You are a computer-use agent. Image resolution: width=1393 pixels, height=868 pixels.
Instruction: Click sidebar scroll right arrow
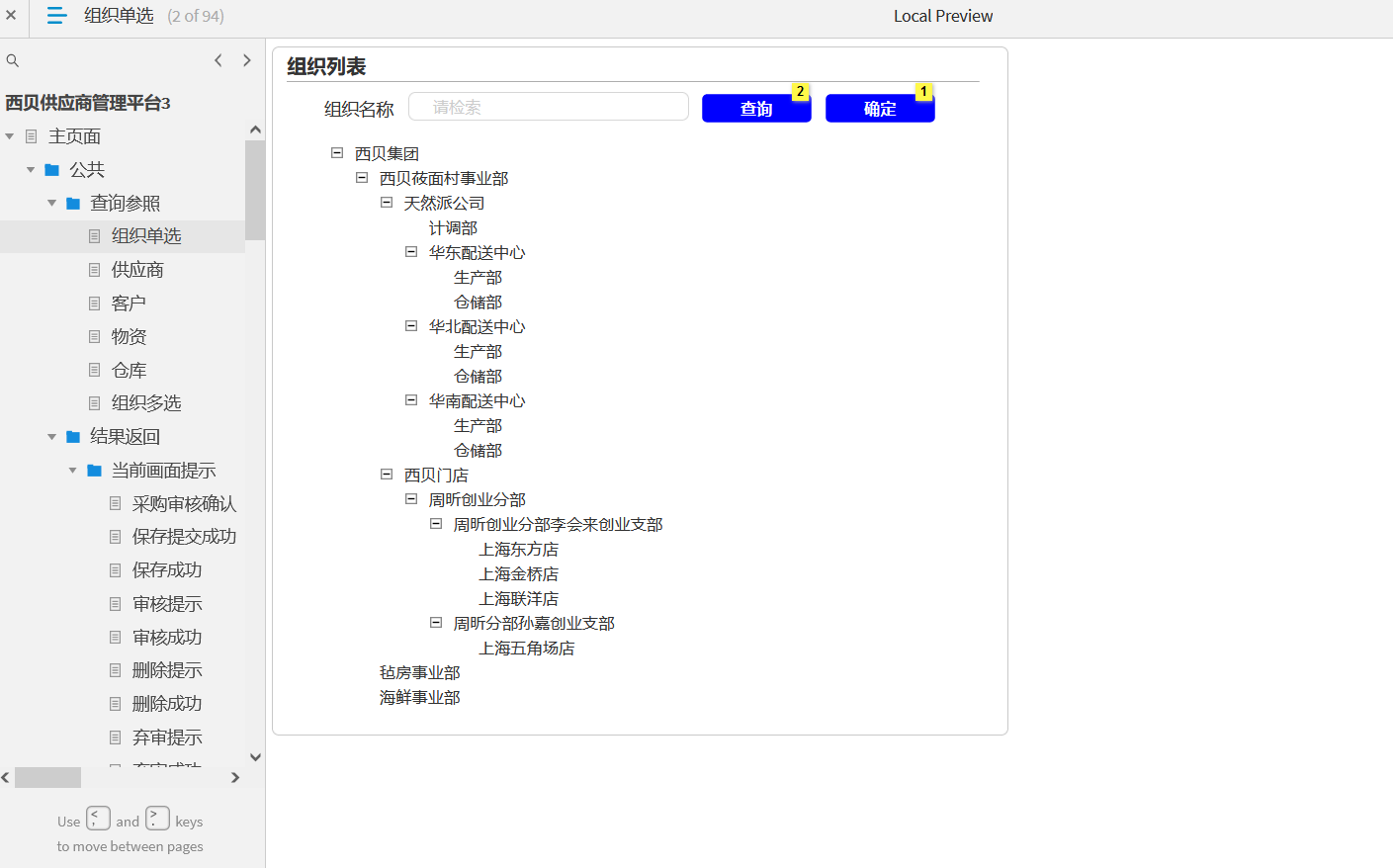235,778
